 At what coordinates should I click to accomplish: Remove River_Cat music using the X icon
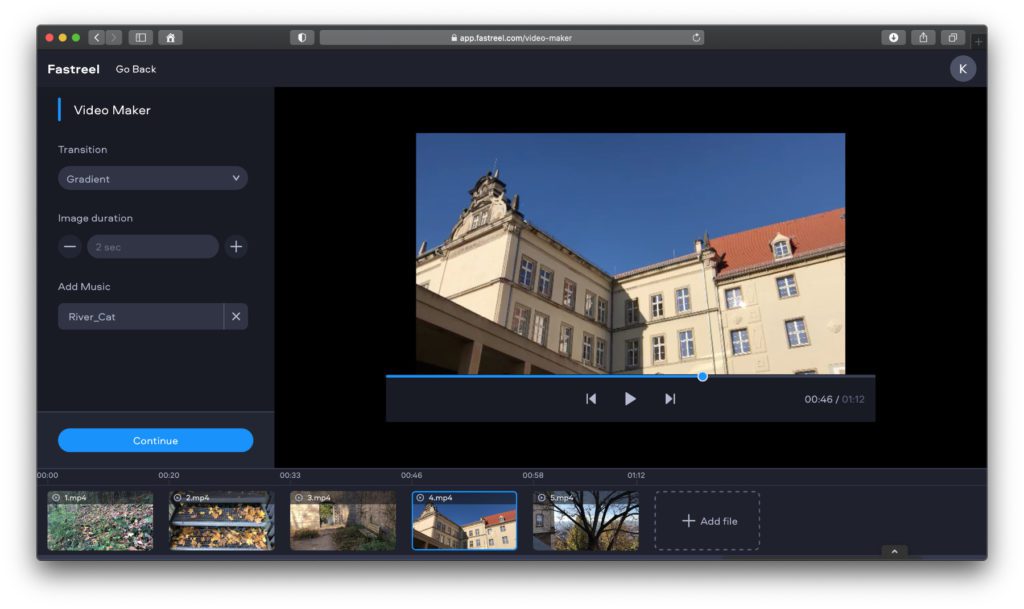(x=237, y=316)
